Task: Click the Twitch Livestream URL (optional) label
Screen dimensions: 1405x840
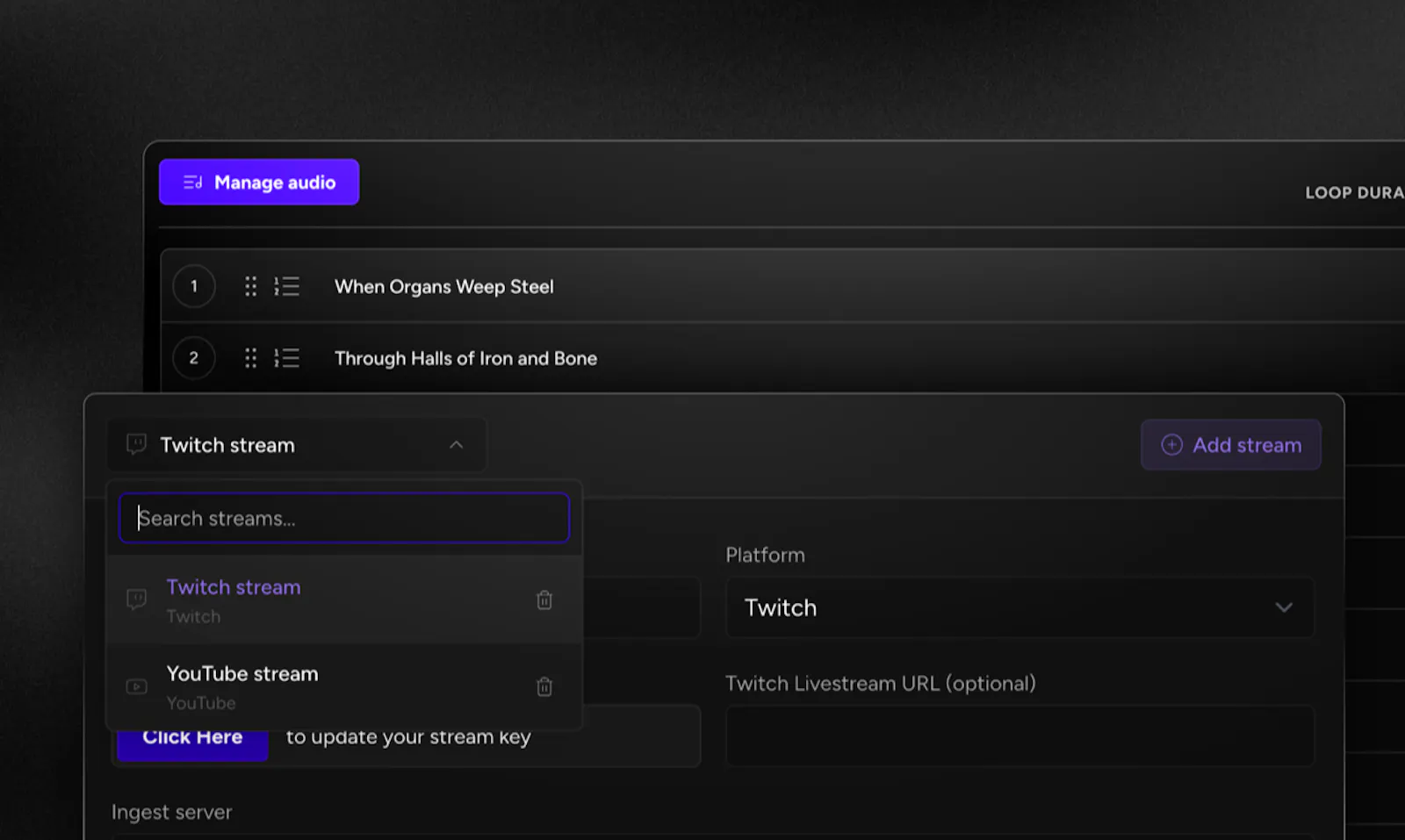Action: (881, 683)
